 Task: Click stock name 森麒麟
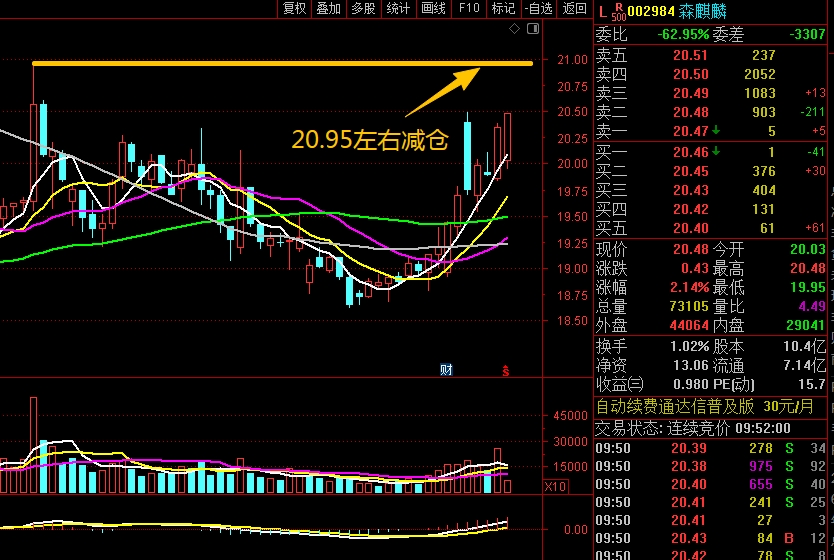coord(703,11)
